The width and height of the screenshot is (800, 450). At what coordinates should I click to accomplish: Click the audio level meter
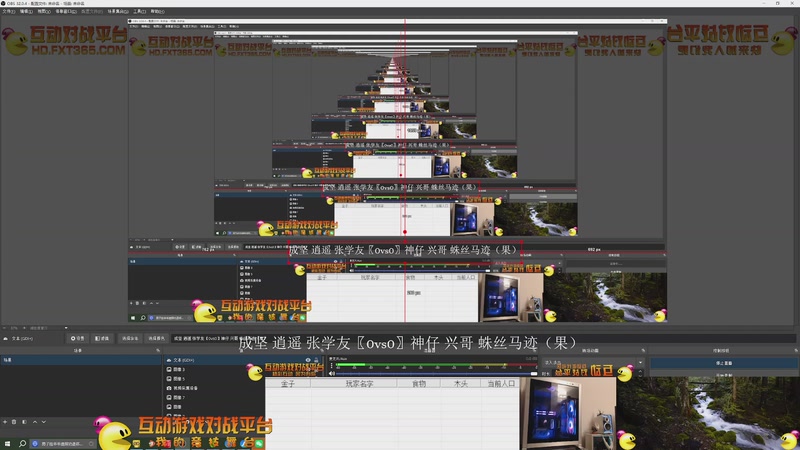[437, 365]
